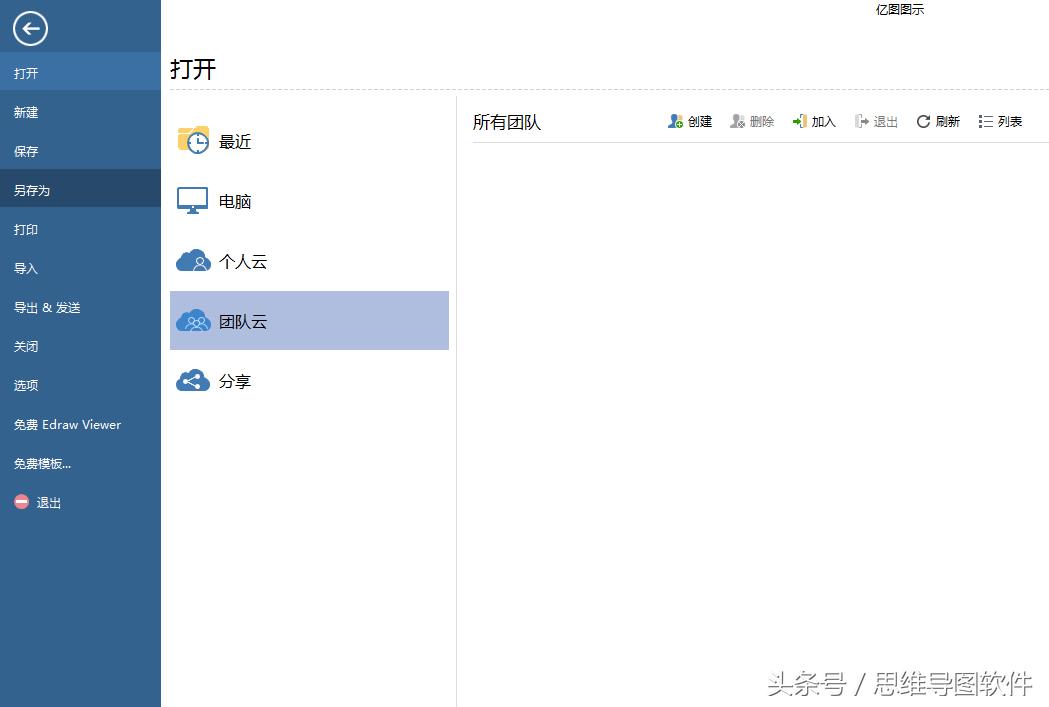Click the red 退出 exit icon
1049x707 pixels.
pyautogui.click(x=36, y=502)
